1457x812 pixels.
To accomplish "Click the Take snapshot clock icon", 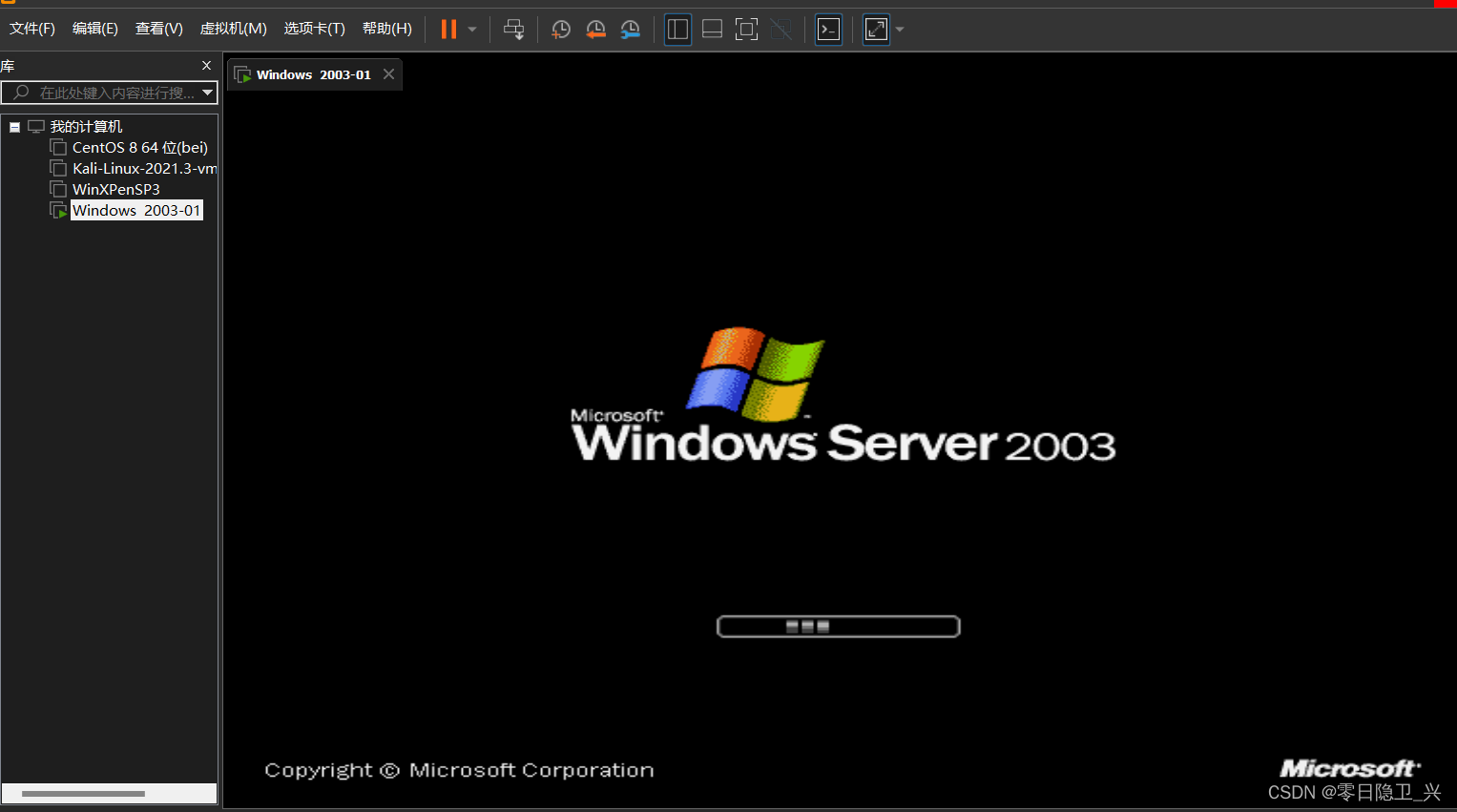I will click(561, 30).
